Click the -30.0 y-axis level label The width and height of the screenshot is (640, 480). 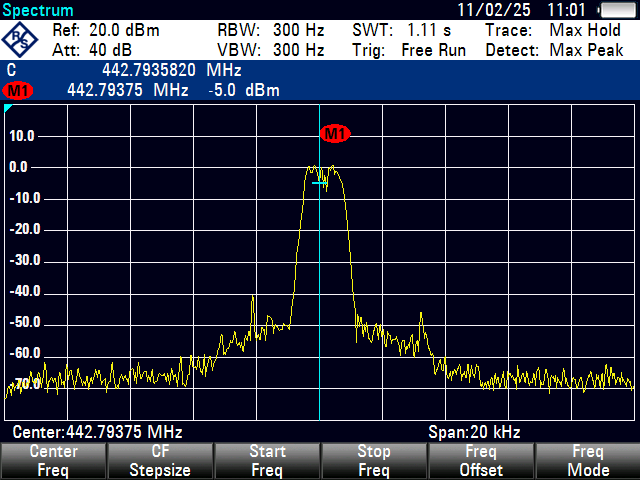[x=24, y=260]
